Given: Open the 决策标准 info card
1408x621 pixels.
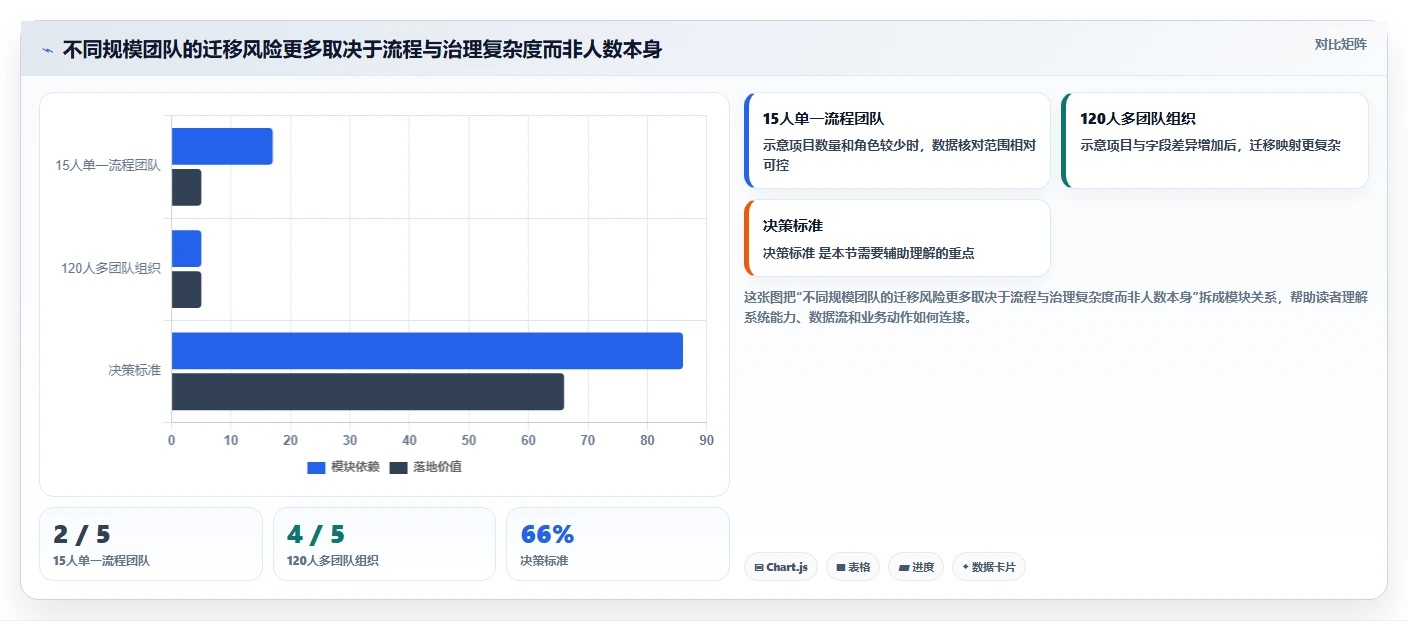Looking at the screenshot, I should pyautogui.click(x=897, y=238).
